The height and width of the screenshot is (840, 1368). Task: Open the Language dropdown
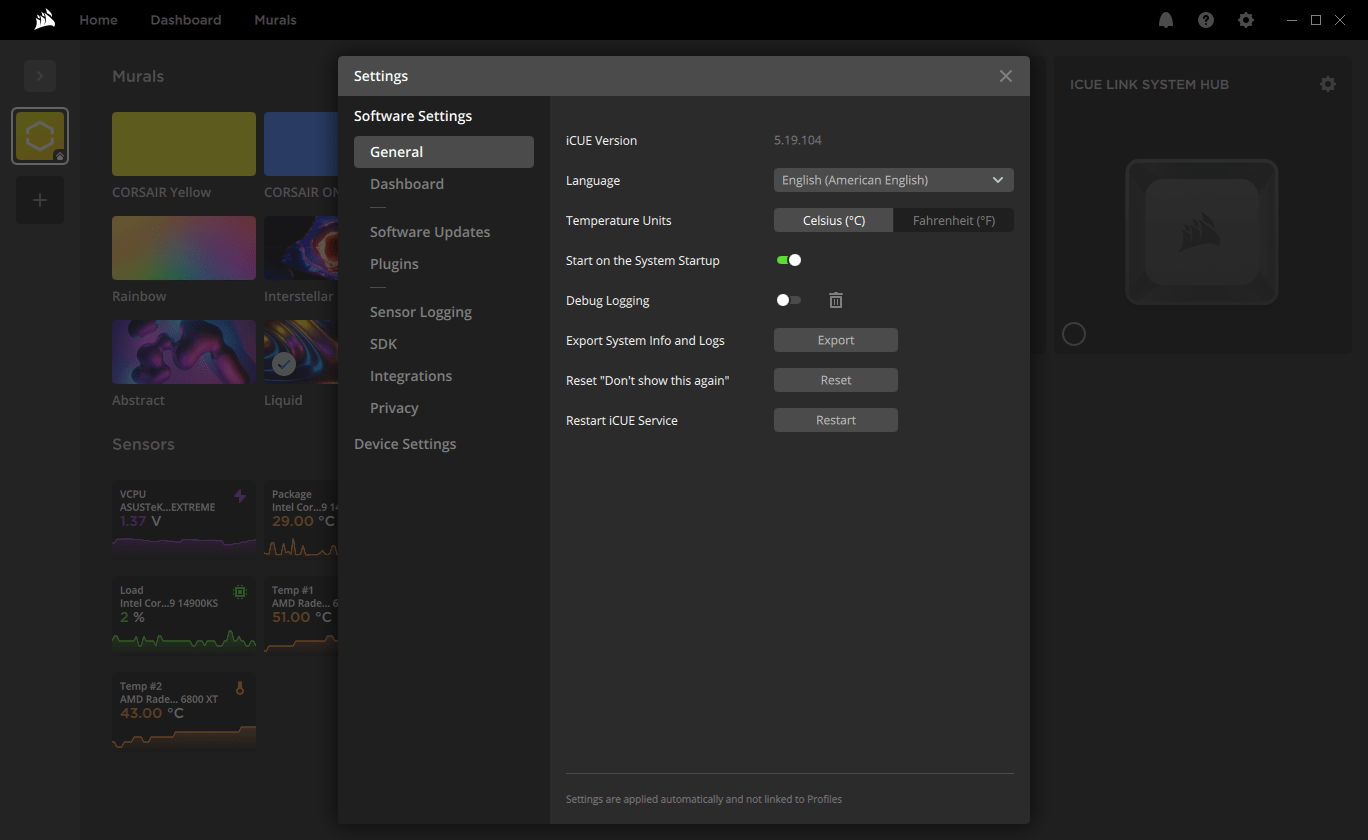coord(893,180)
